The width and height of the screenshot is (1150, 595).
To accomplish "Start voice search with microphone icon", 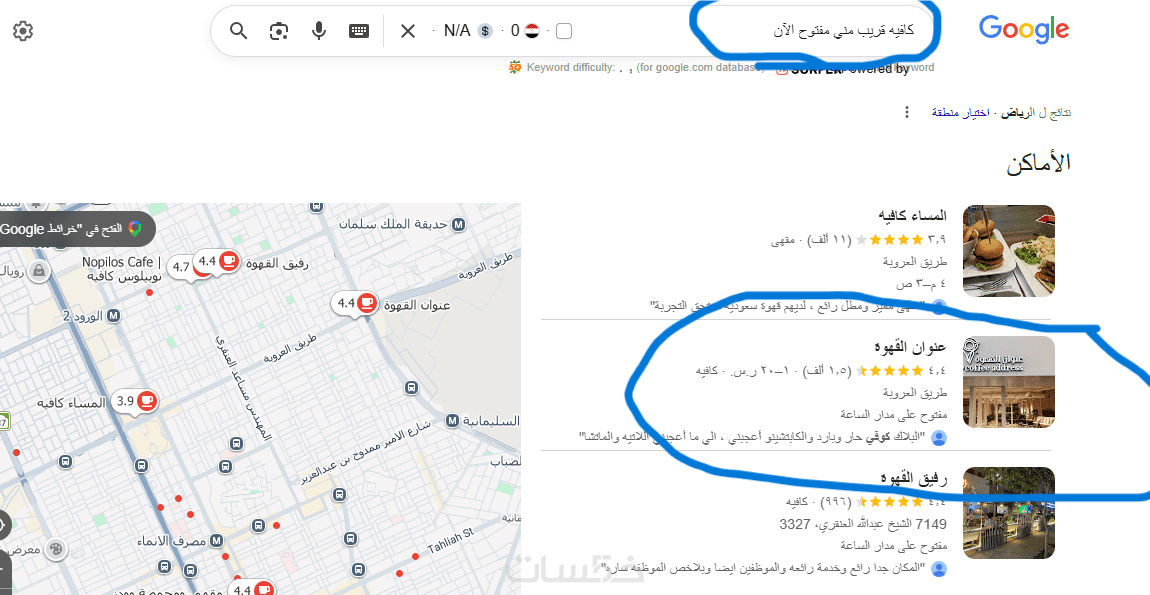I will [x=318, y=31].
